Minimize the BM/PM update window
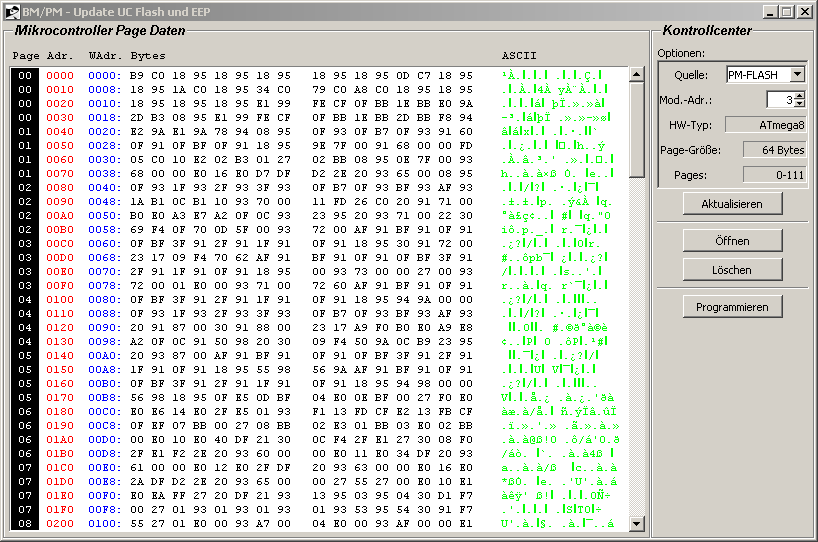This screenshot has width=818, height=542. pos(769,11)
